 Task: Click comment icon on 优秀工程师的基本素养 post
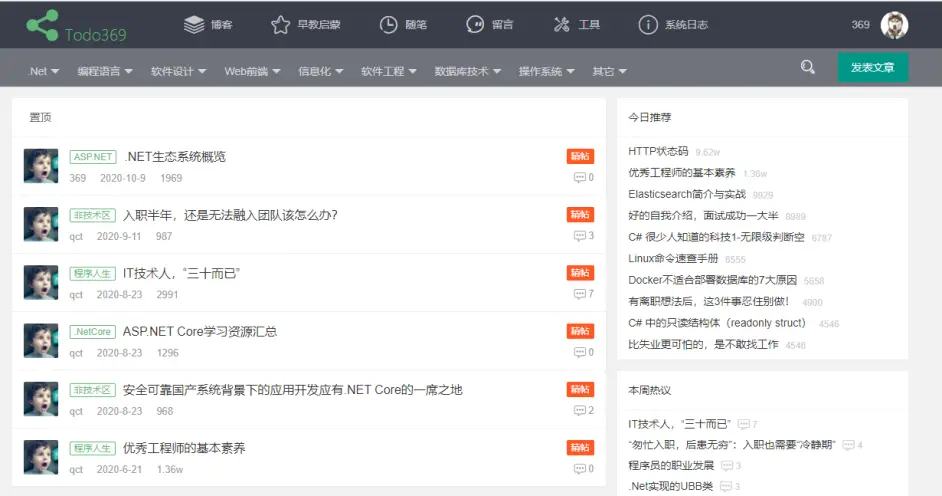pos(579,468)
